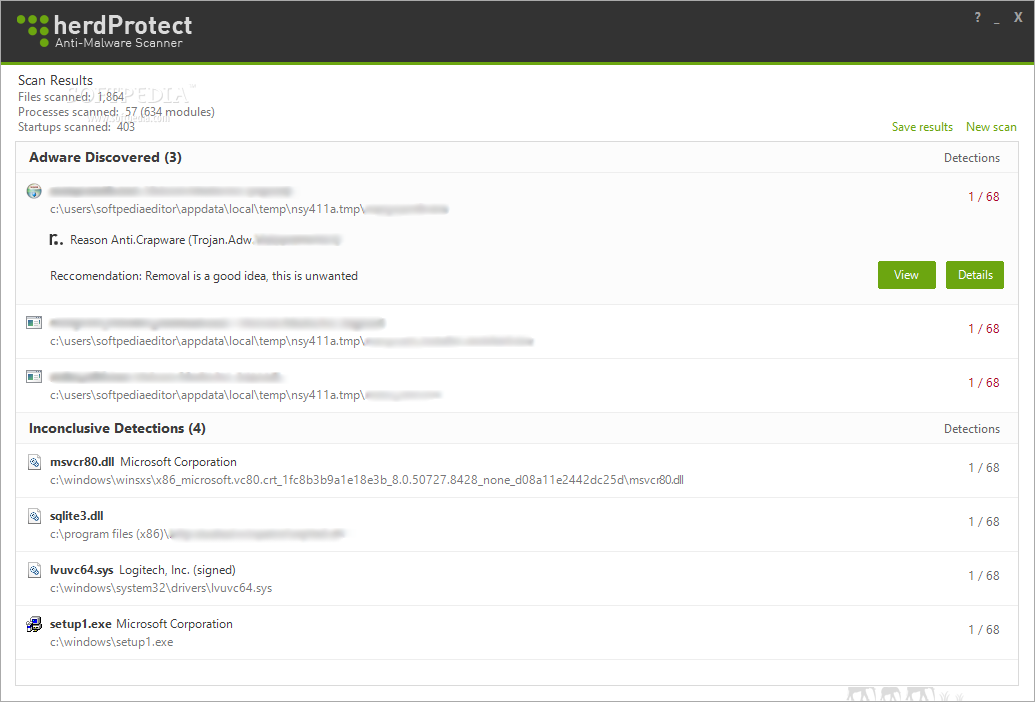Expand the Inconclusive Detections (4) section

[x=117, y=428]
